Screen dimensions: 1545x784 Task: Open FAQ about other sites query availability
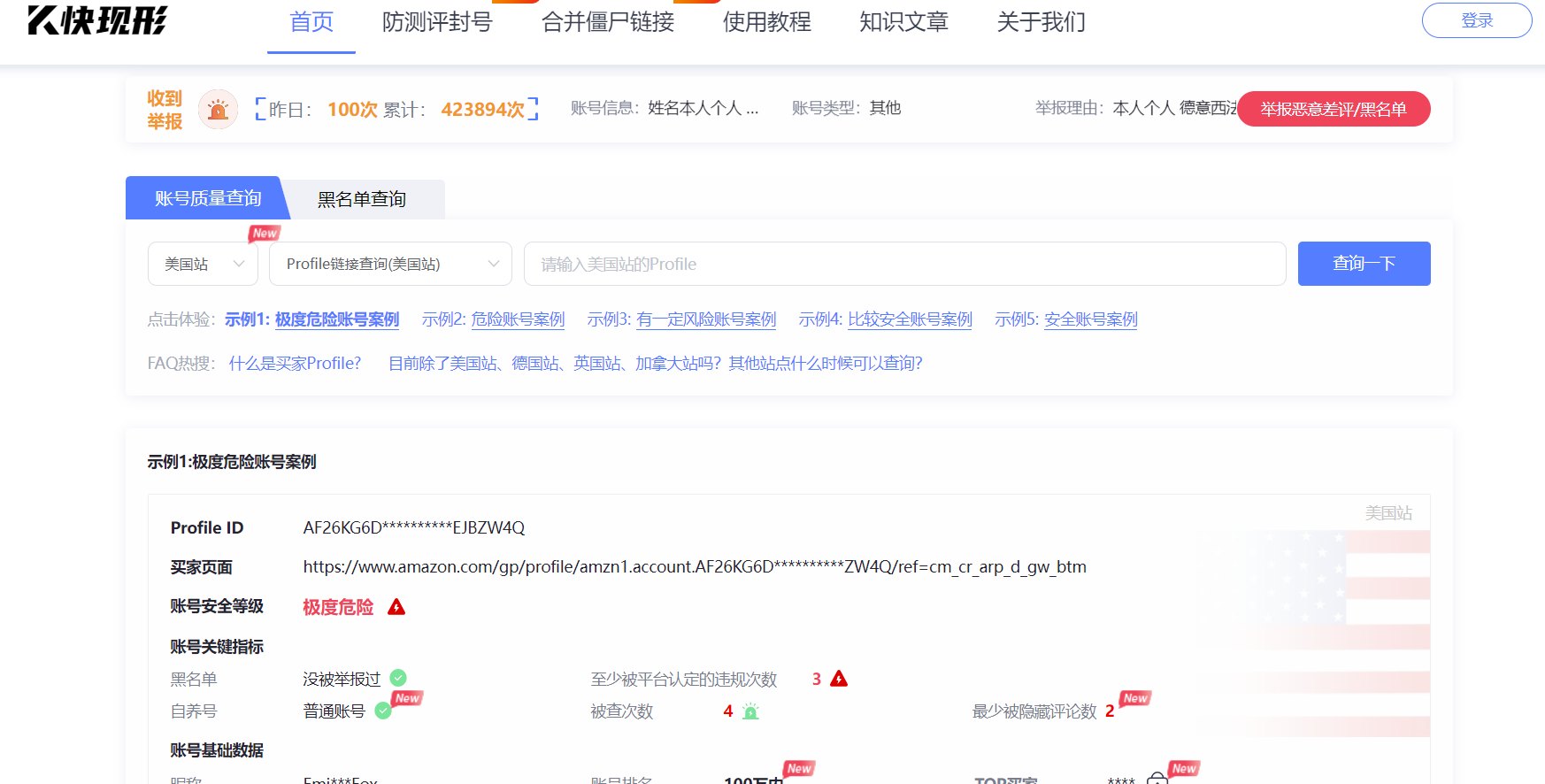coord(656,364)
